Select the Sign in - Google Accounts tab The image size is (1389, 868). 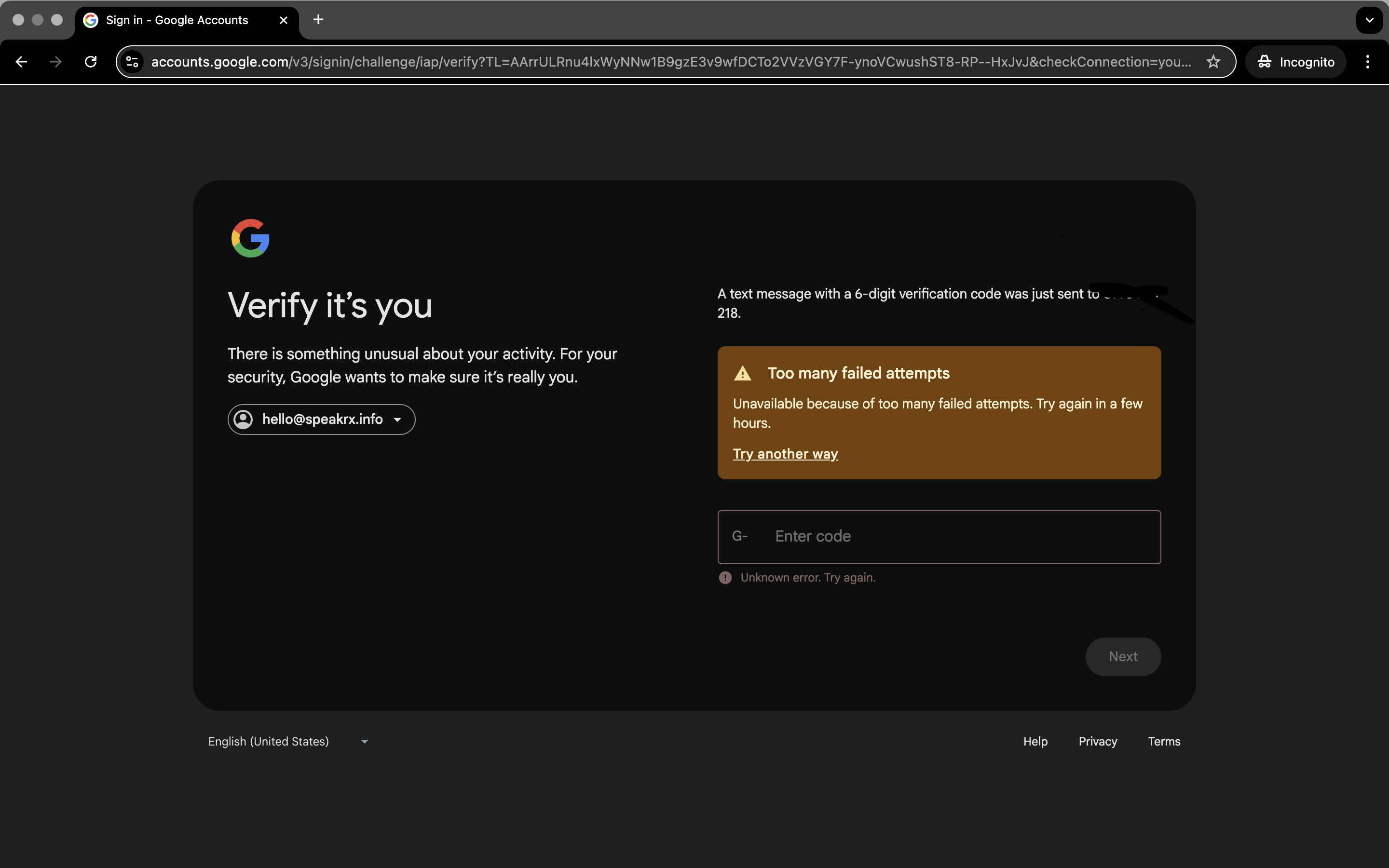click(178, 20)
